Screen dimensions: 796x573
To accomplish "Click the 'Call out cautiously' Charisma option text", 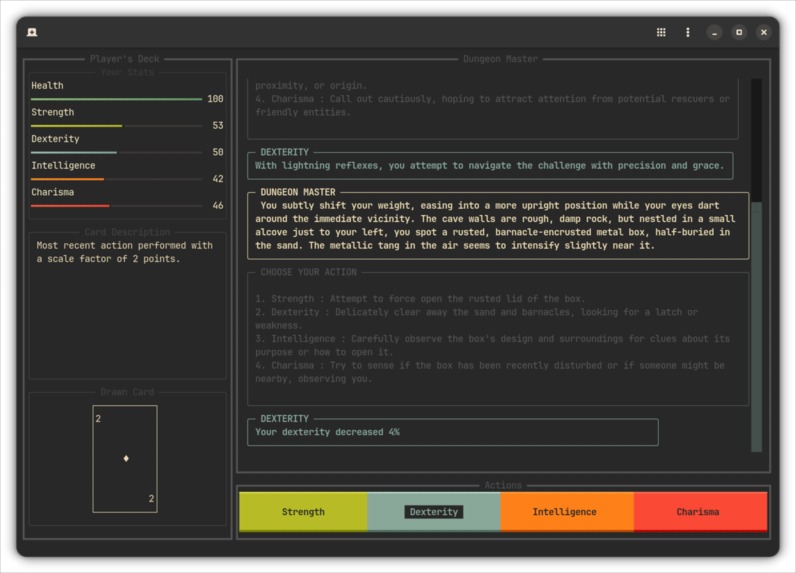I will (492, 106).
